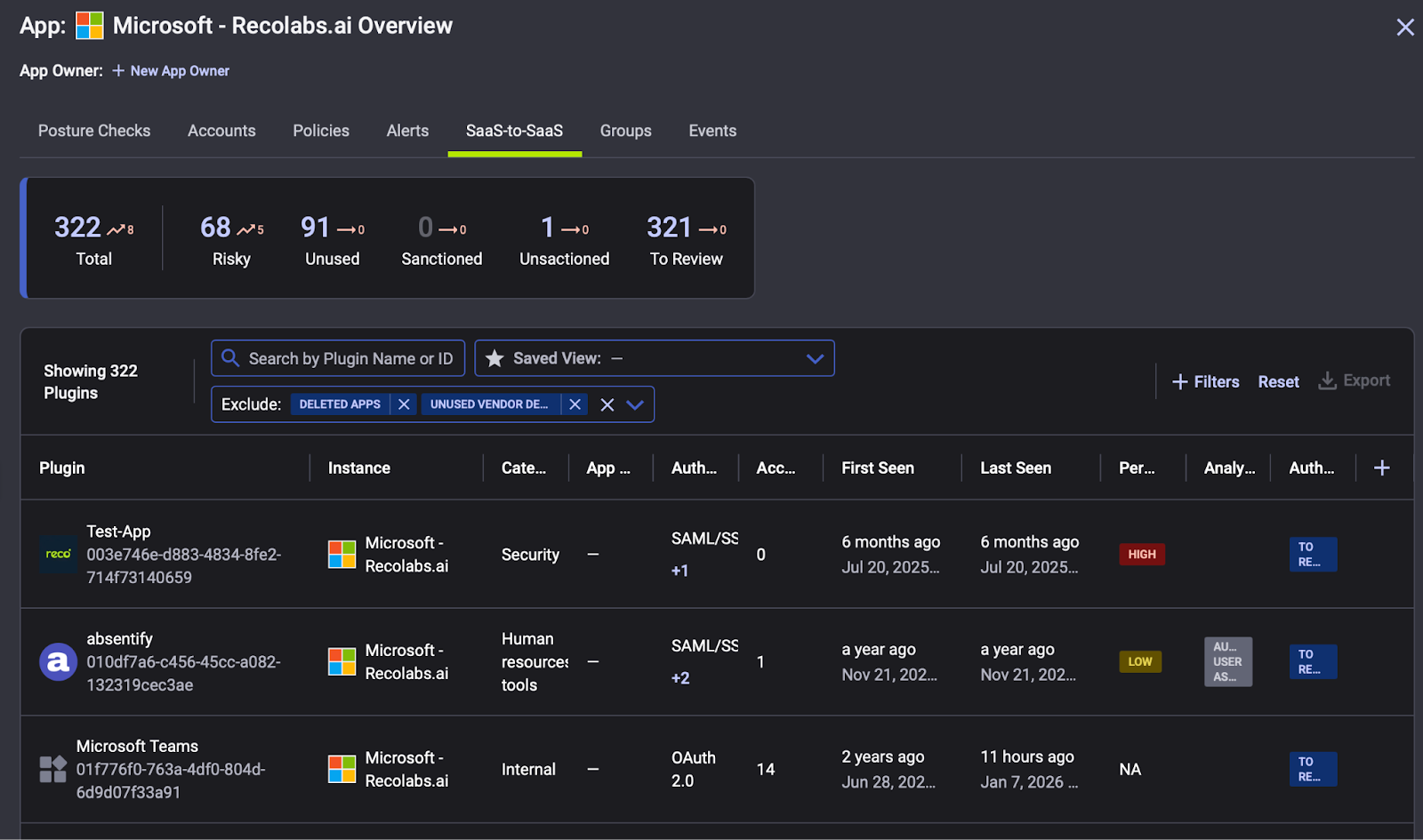Image resolution: width=1423 pixels, height=840 pixels.
Task: Open the Saved View dropdown
Action: click(655, 358)
